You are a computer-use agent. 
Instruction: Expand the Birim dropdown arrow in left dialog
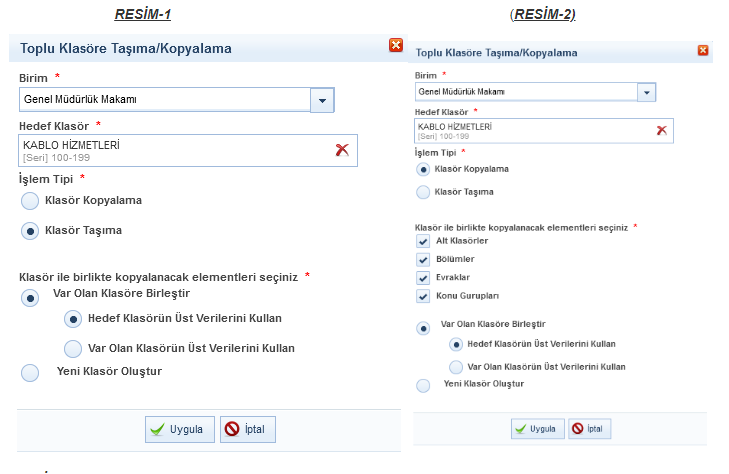click(x=322, y=100)
